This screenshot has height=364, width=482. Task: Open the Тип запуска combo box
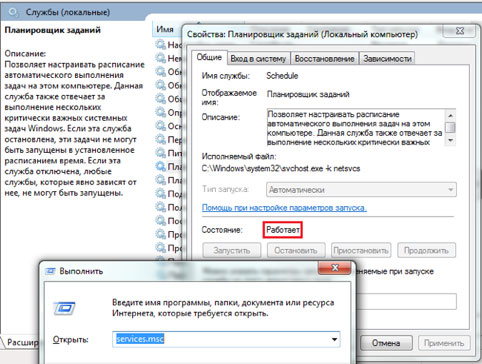(x=361, y=190)
